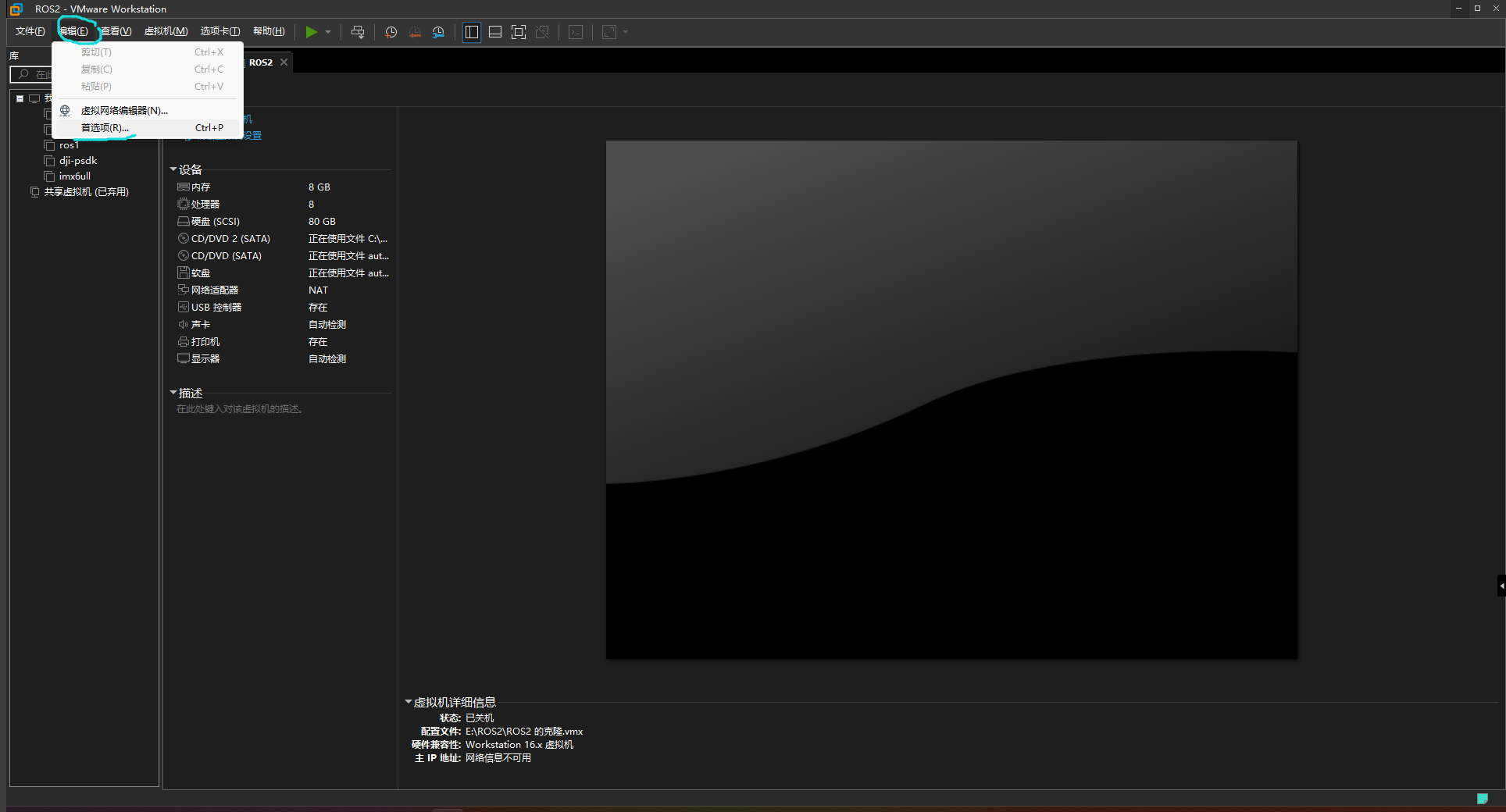Power on the virtual machine with the green play icon
Image resolution: width=1506 pixels, height=812 pixels.
311,32
